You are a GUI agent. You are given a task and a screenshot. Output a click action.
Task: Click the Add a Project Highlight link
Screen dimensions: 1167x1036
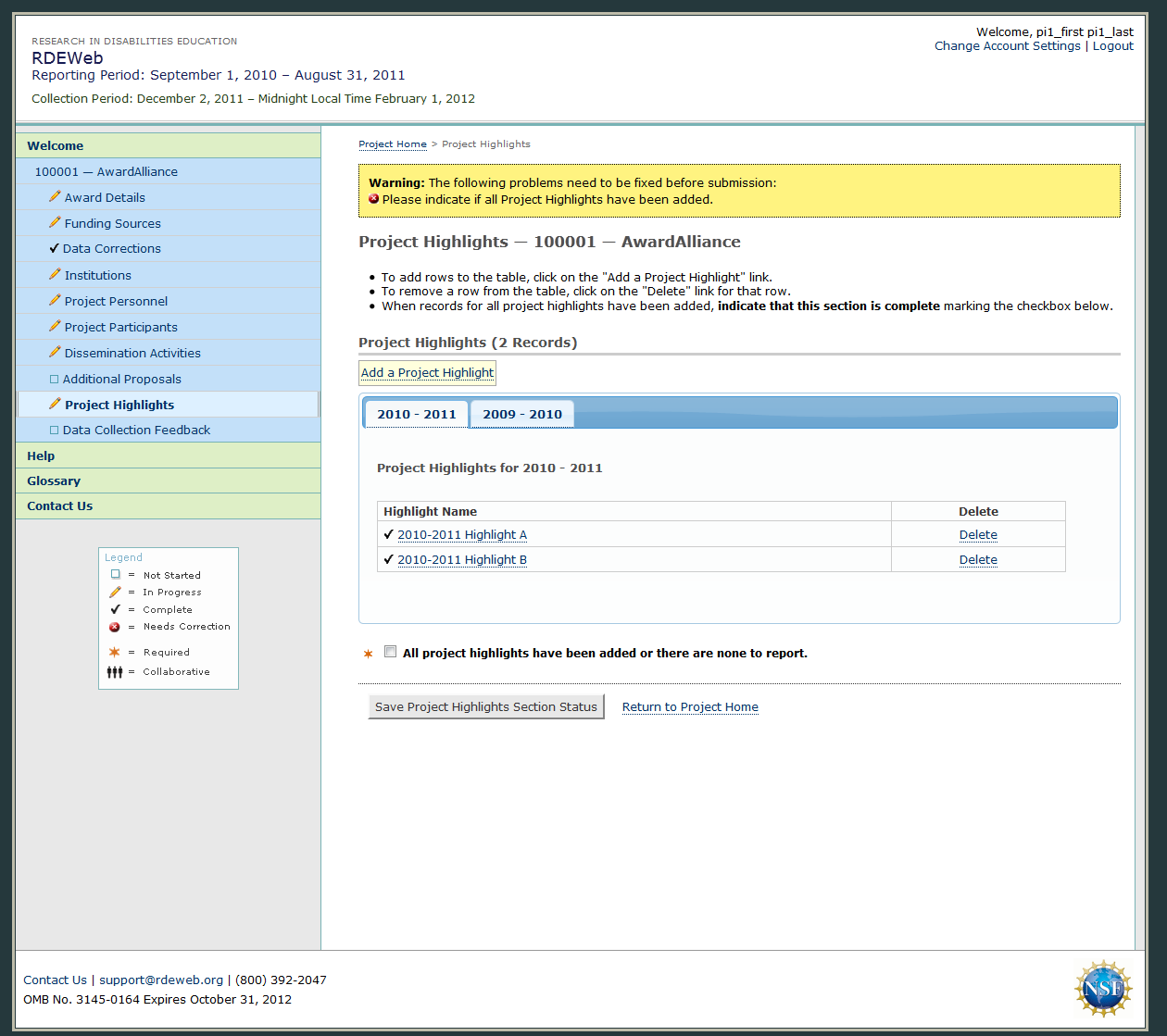427,372
